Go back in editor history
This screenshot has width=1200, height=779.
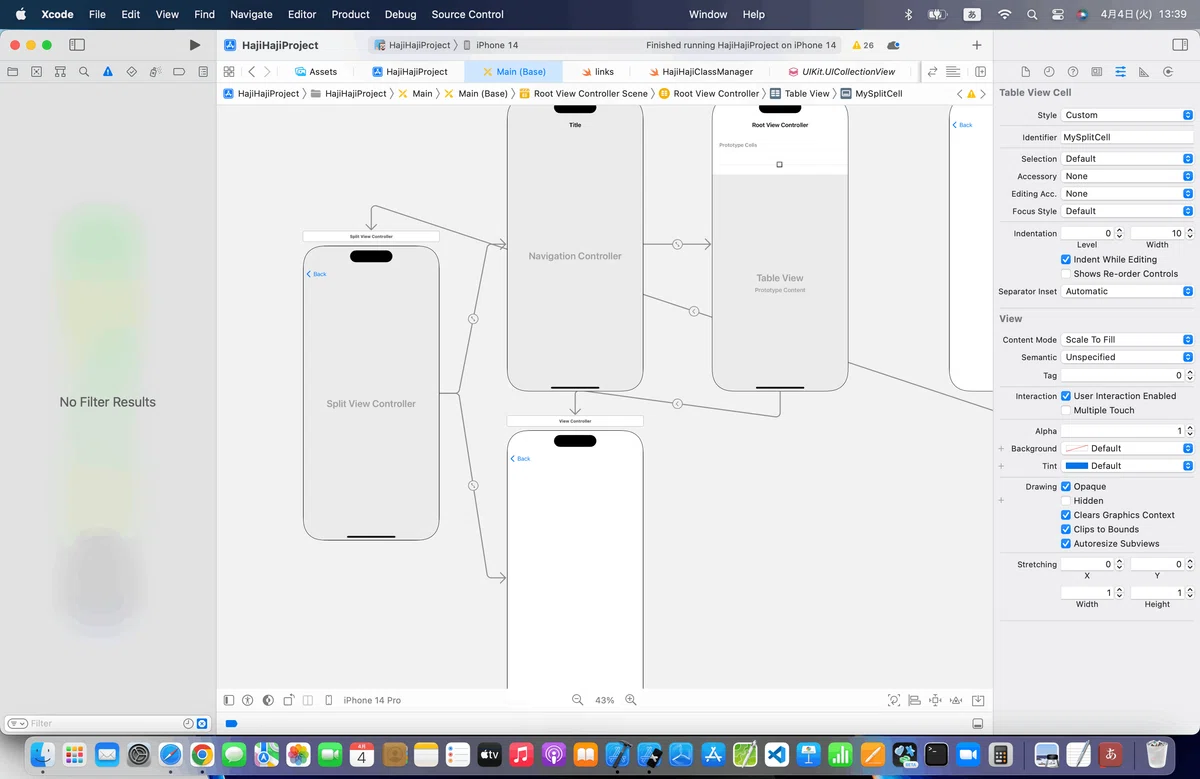point(251,72)
